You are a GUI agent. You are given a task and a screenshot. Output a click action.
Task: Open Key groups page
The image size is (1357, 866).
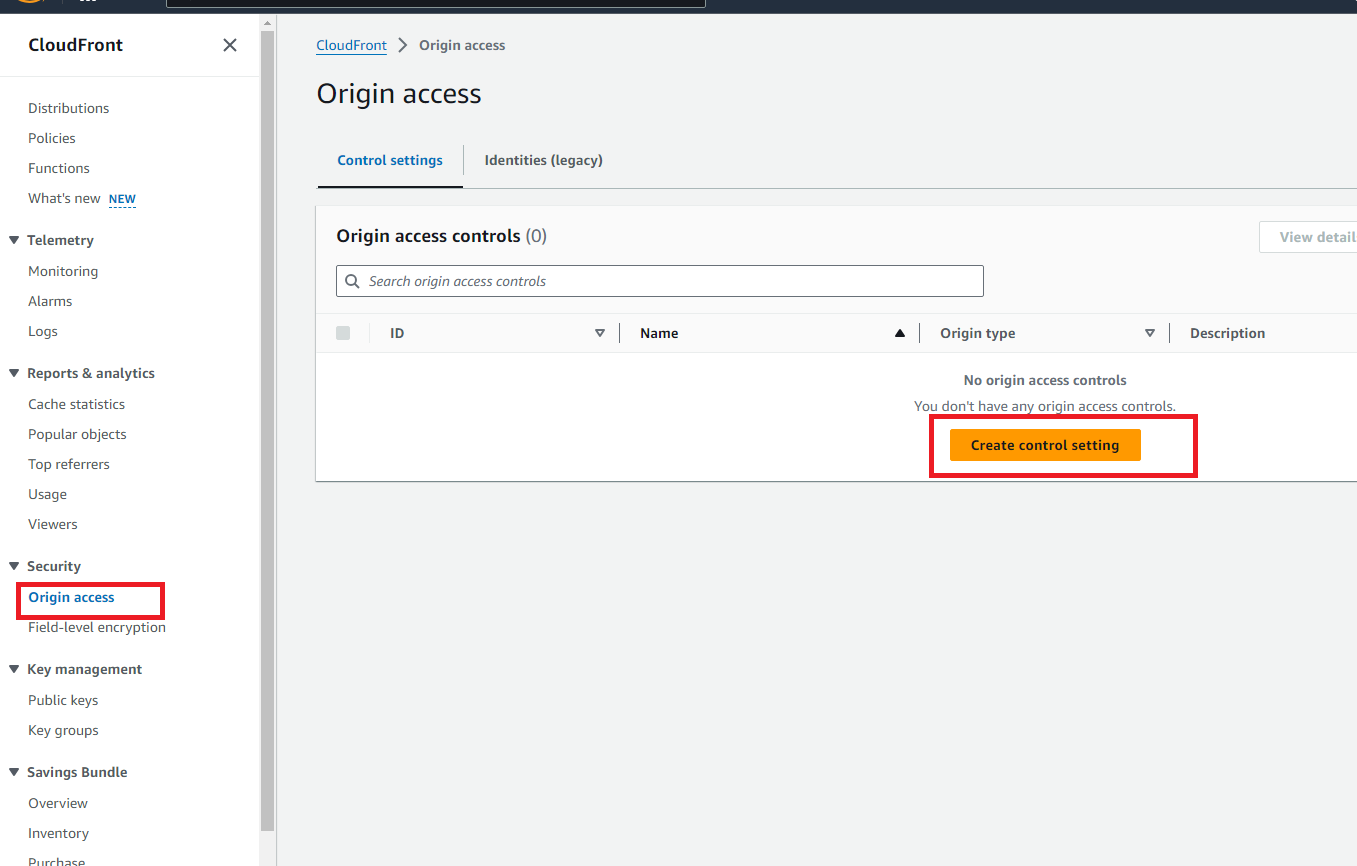pyautogui.click(x=63, y=730)
